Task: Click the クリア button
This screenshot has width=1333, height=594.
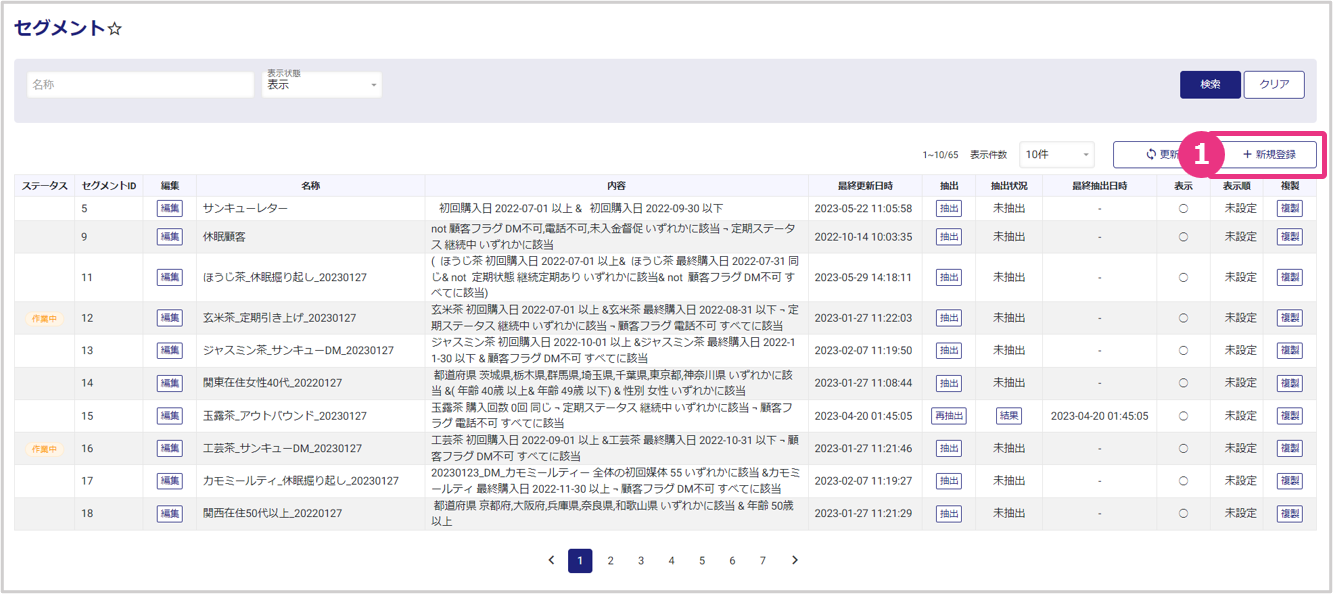Action: tap(1274, 85)
